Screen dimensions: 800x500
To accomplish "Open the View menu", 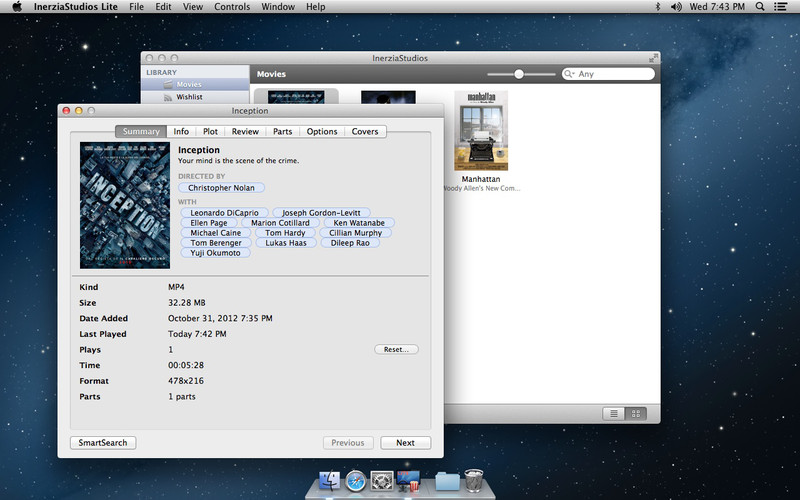I will pos(193,7).
